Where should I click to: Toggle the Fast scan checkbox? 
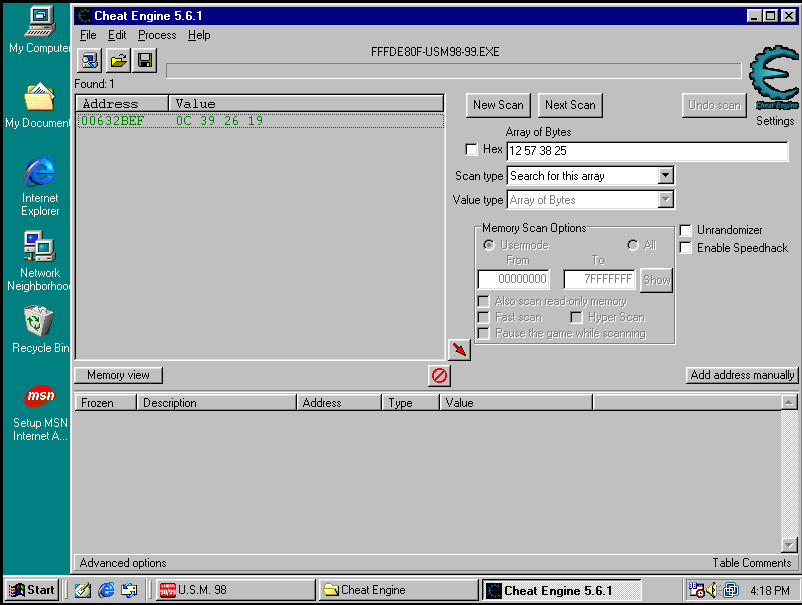click(x=483, y=318)
